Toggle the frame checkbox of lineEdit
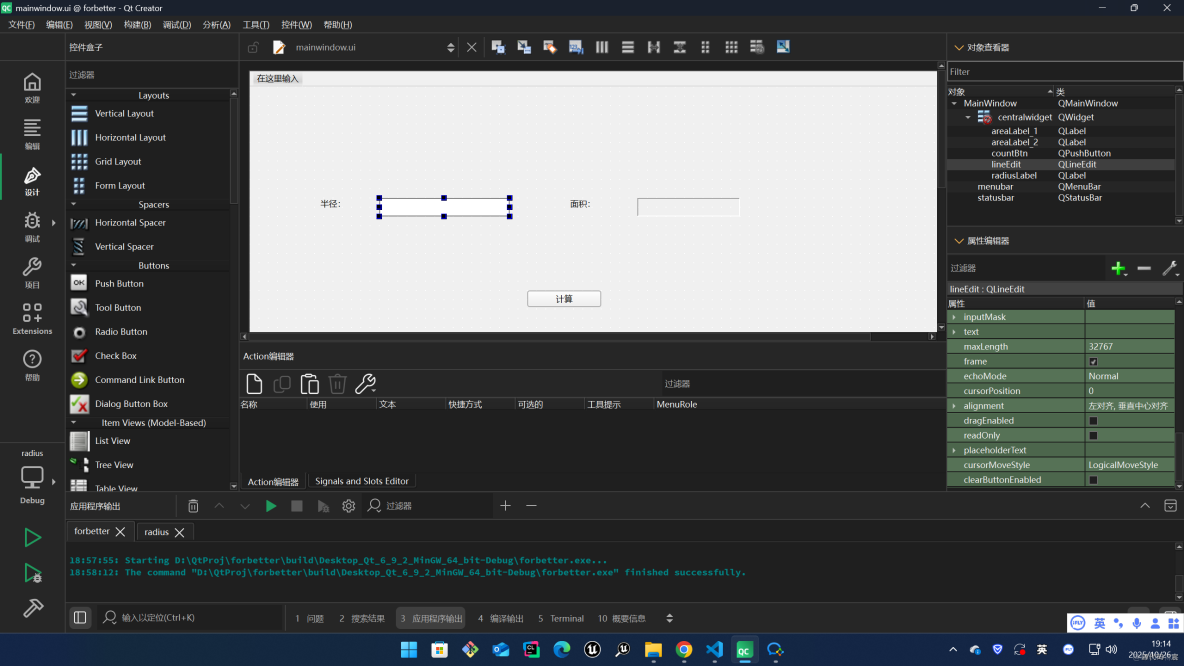The width and height of the screenshot is (1184, 666). coord(1092,361)
